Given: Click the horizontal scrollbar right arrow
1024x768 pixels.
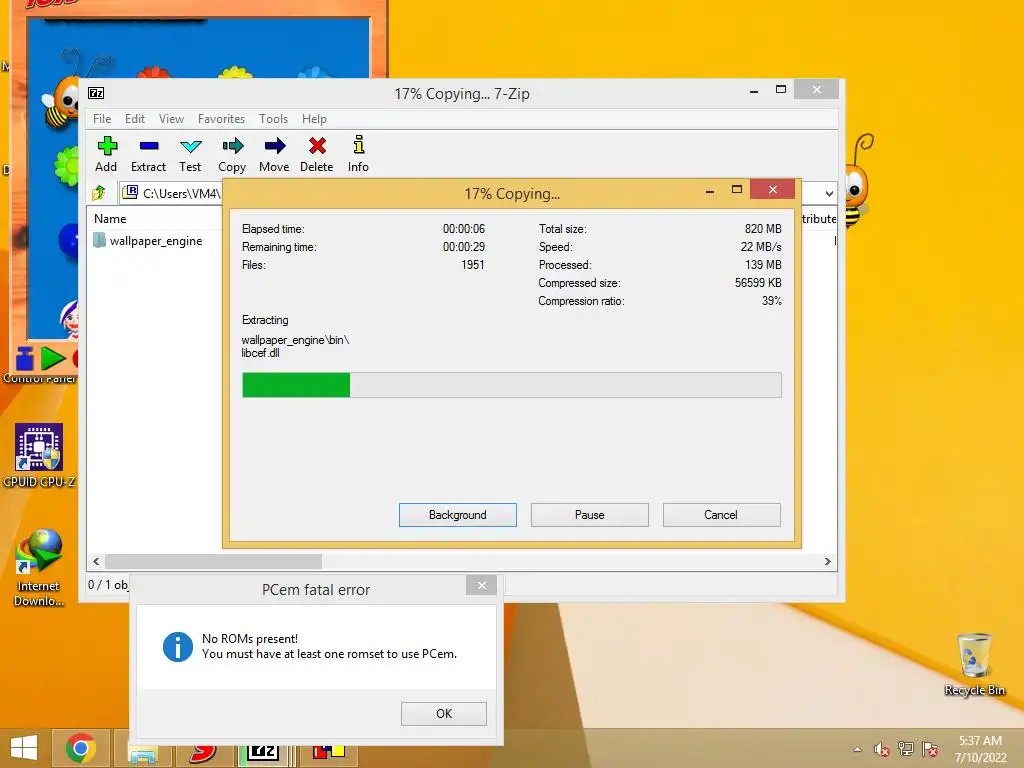Looking at the screenshot, I should (827, 562).
